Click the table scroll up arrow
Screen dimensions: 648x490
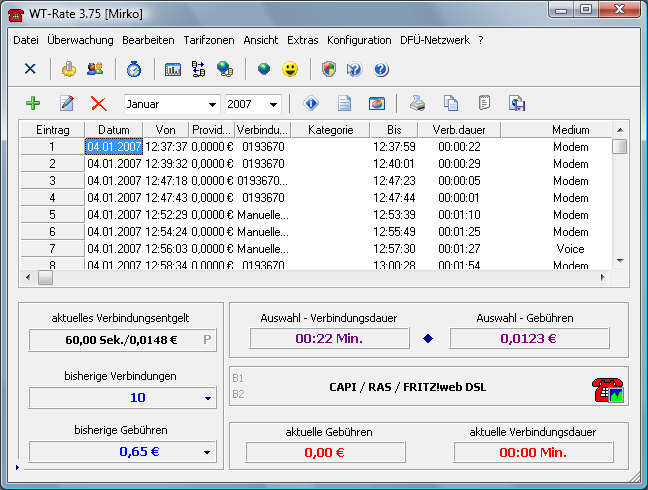tap(620, 130)
